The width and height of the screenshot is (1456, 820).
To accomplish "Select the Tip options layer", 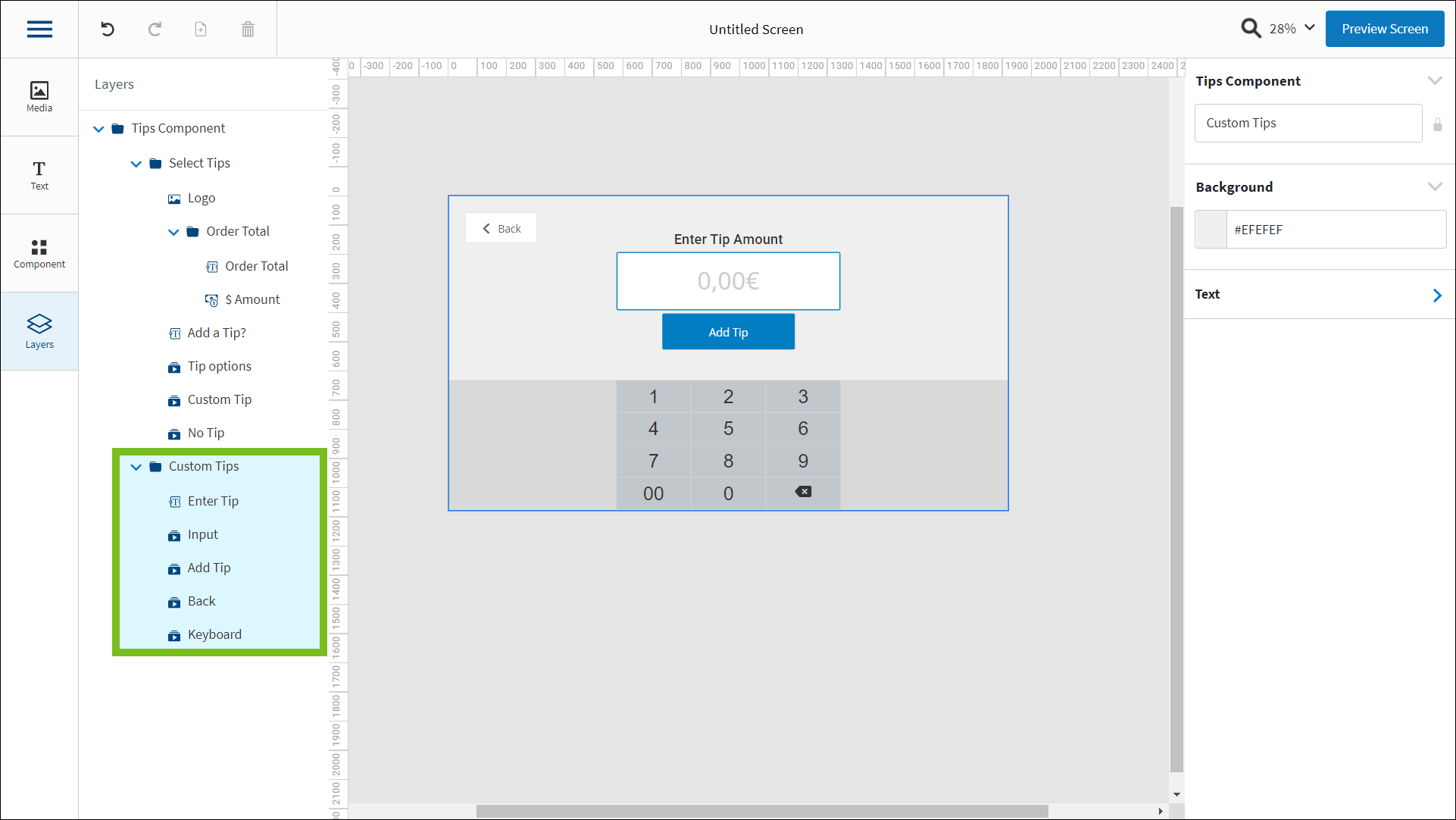I will click(219, 367).
